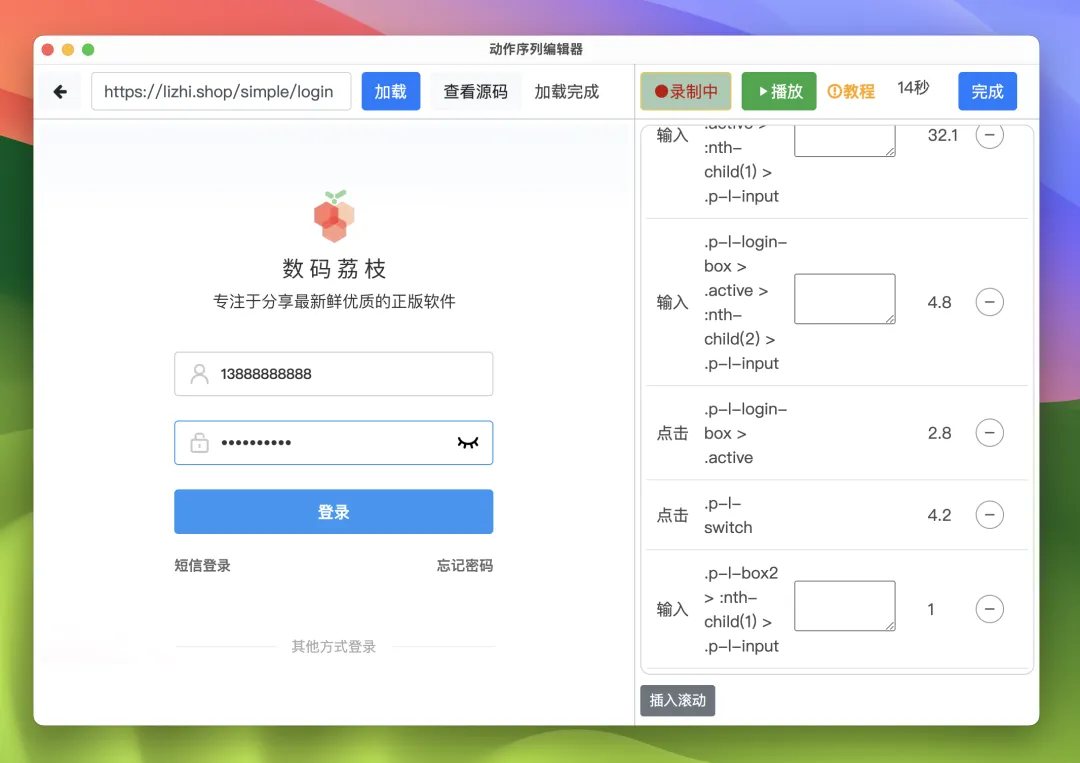1080x763 pixels.
Task: Click text area of .p-l-box2 input step
Action: click(x=844, y=606)
